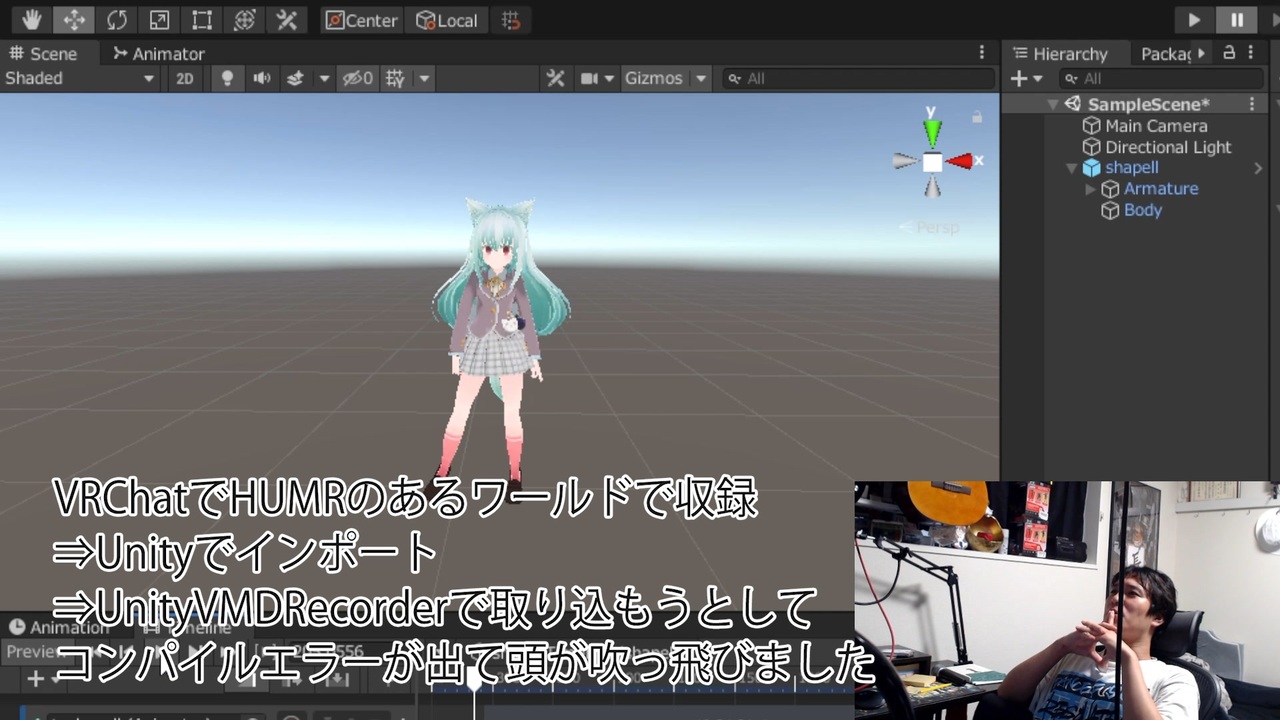Click the Body cube icon

[x=1110, y=210]
